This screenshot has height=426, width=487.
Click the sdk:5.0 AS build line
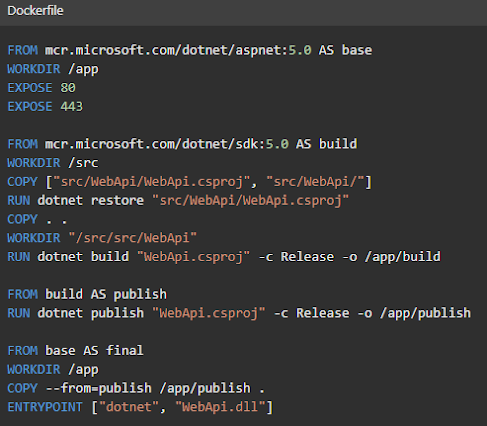point(182,144)
